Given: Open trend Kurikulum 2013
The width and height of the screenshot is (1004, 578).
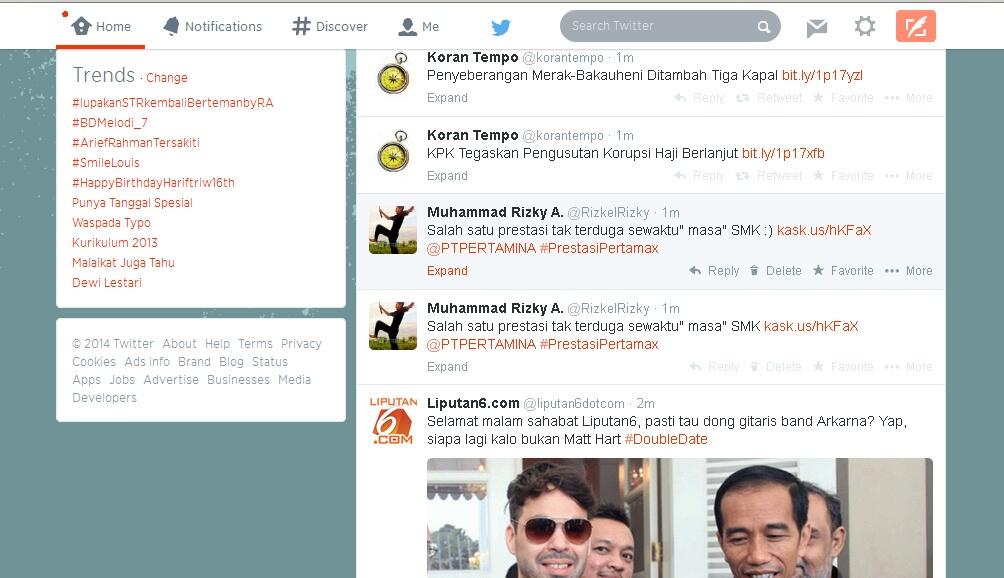Looking at the screenshot, I should pos(115,243).
